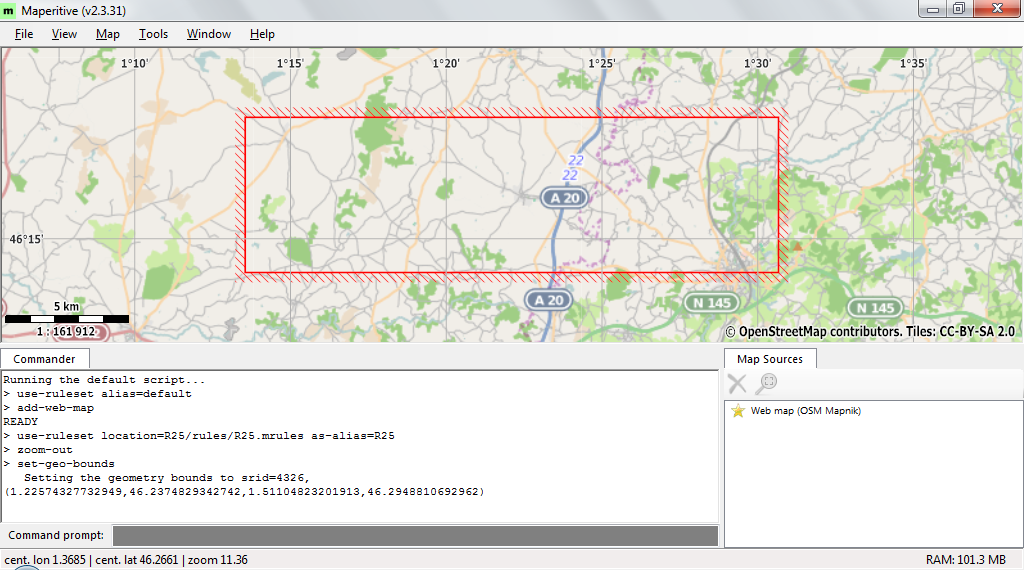The width and height of the screenshot is (1024, 570).
Task: Click into the Command prompt input field
Action: 415,535
